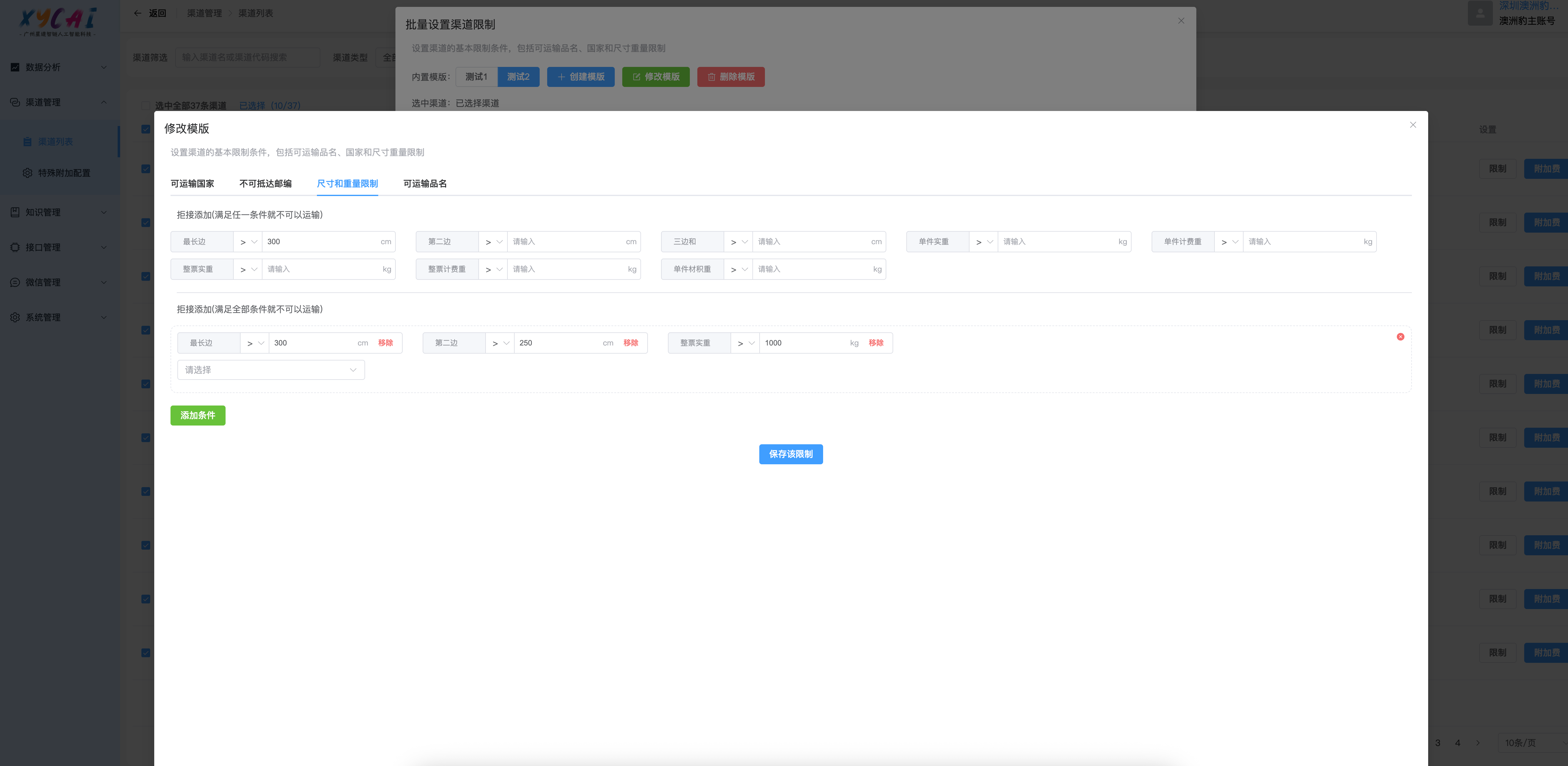Click the 微信管理 chat bubble icon
This screenshot has width=1568, height=766.
(15, 282)
